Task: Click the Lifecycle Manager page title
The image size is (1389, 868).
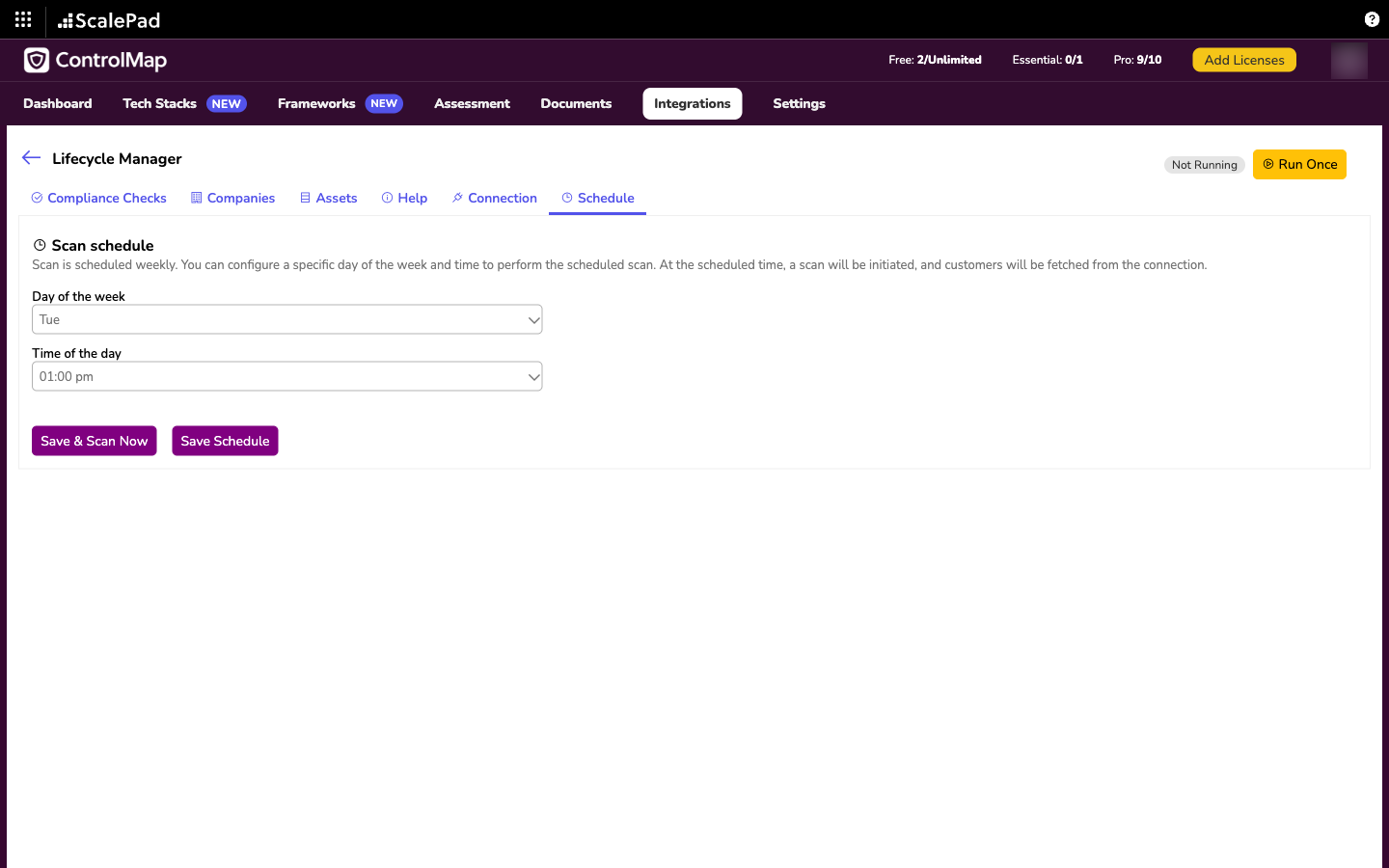Action: pos(117,158)
